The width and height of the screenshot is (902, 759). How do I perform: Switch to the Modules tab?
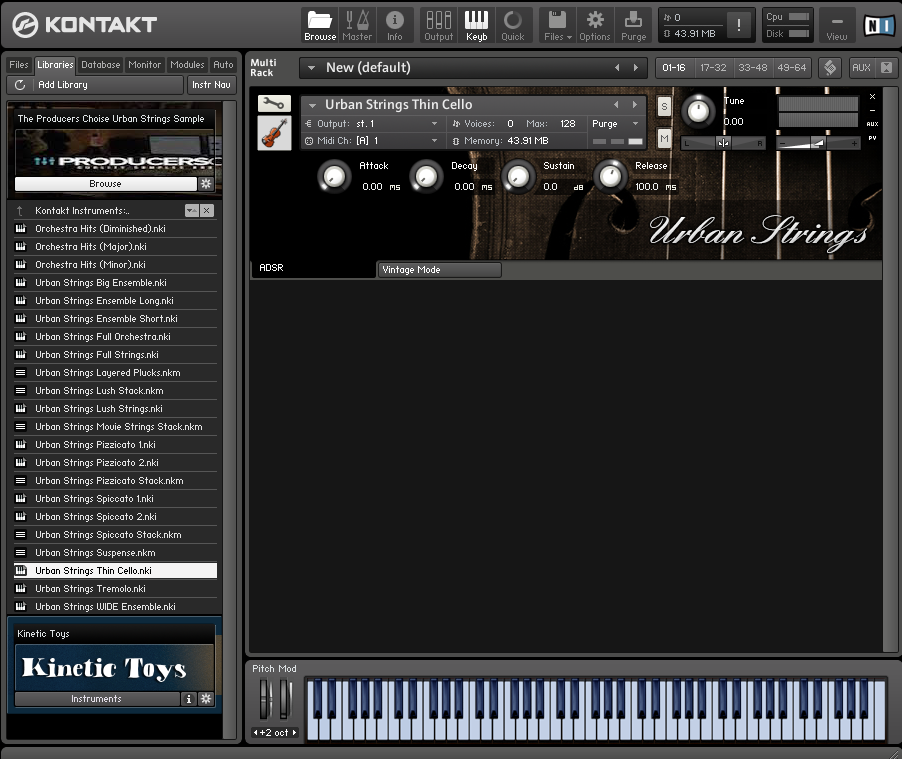[x=187, y=65]
